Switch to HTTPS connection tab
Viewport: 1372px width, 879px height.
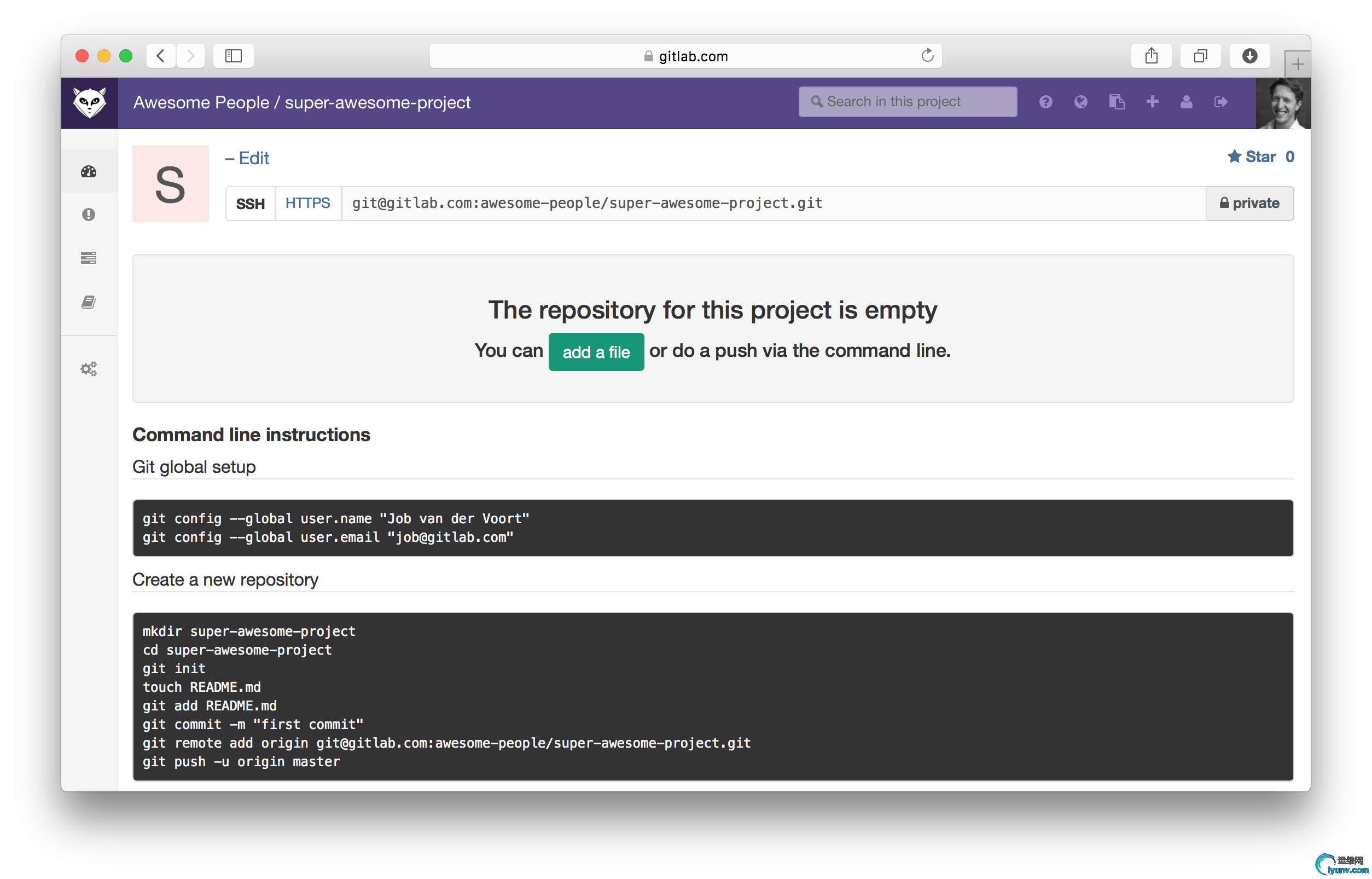point(308,203)
